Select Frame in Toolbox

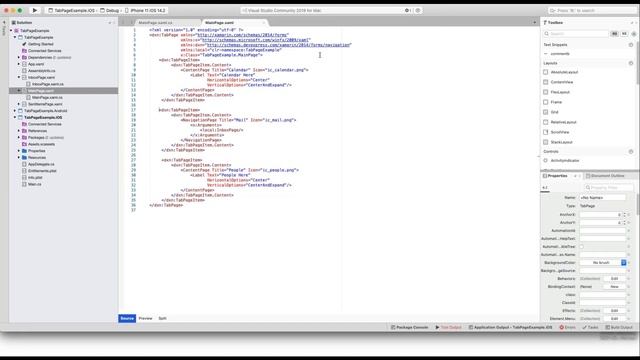point(556,102)
